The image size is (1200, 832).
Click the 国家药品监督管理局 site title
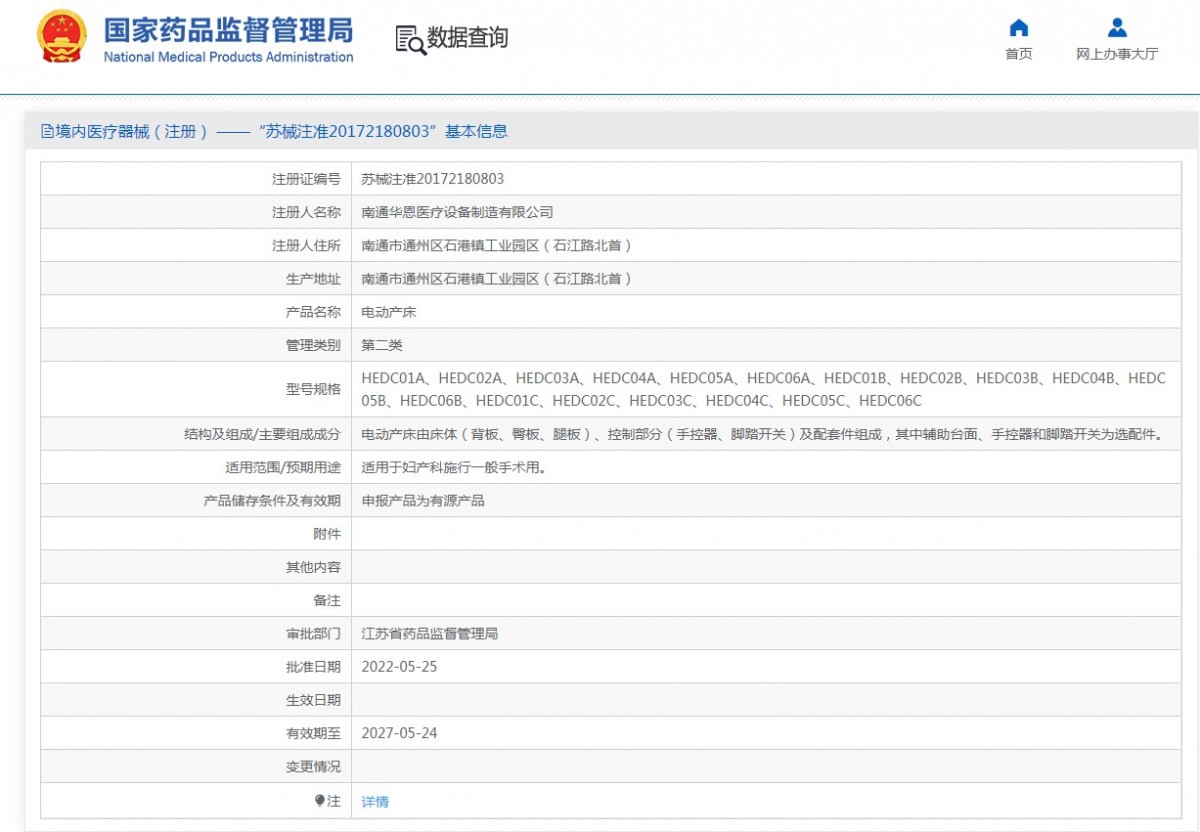(x=228, y=28)
